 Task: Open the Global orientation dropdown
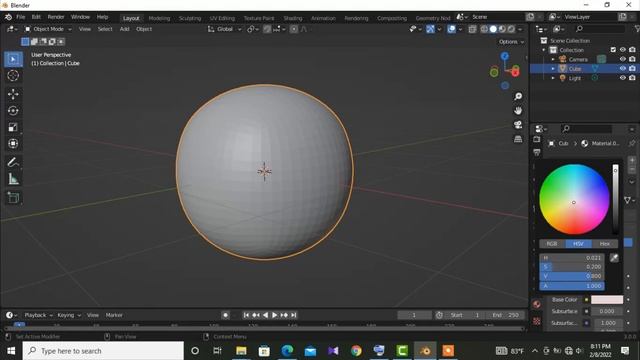coord(224,29)
